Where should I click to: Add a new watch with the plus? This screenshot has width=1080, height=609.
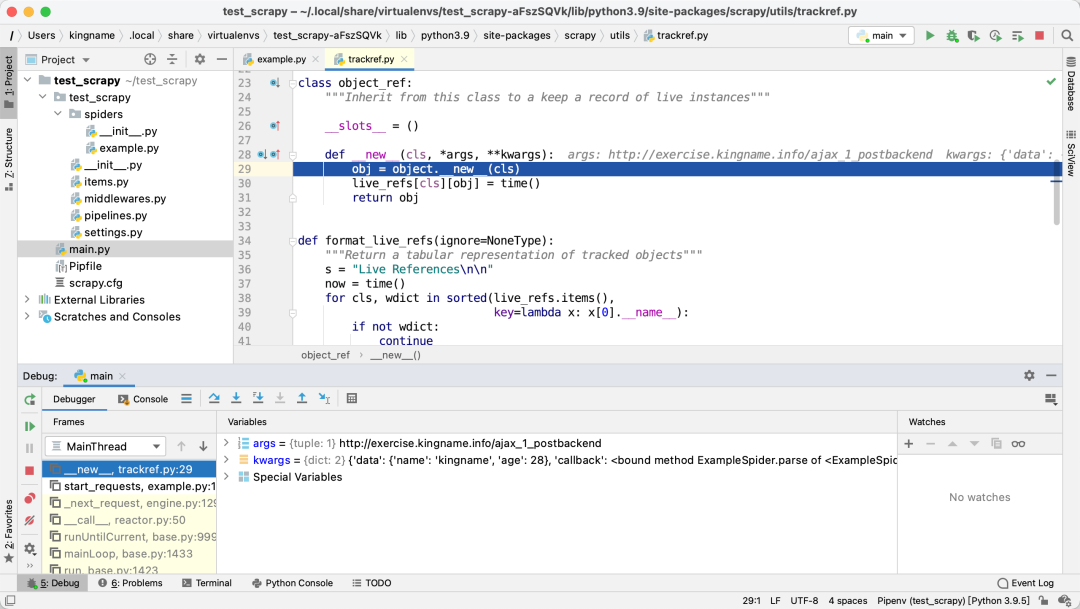point(908,444)
